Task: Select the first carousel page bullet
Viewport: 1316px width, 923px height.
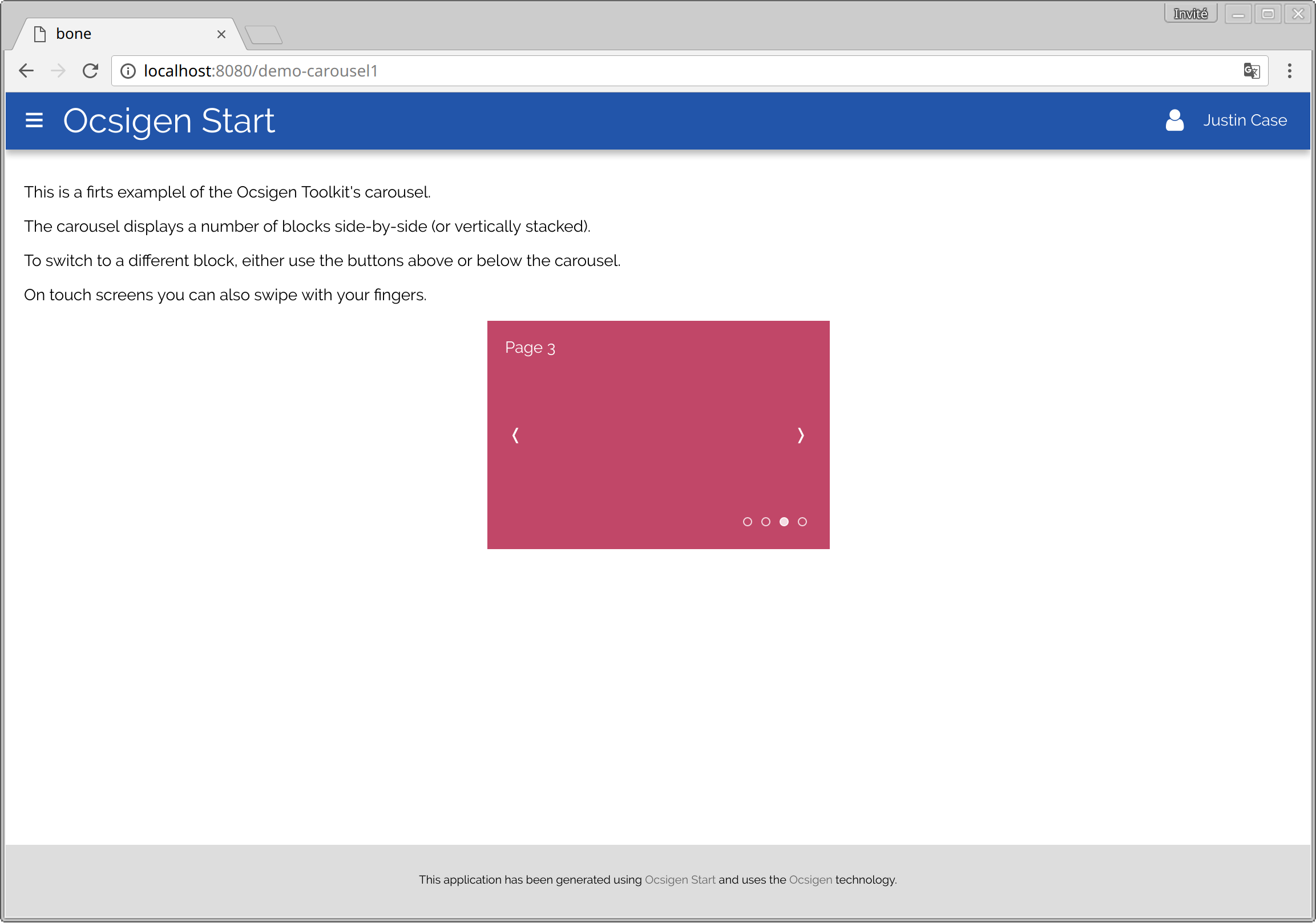Action: [x=748, y=522]
